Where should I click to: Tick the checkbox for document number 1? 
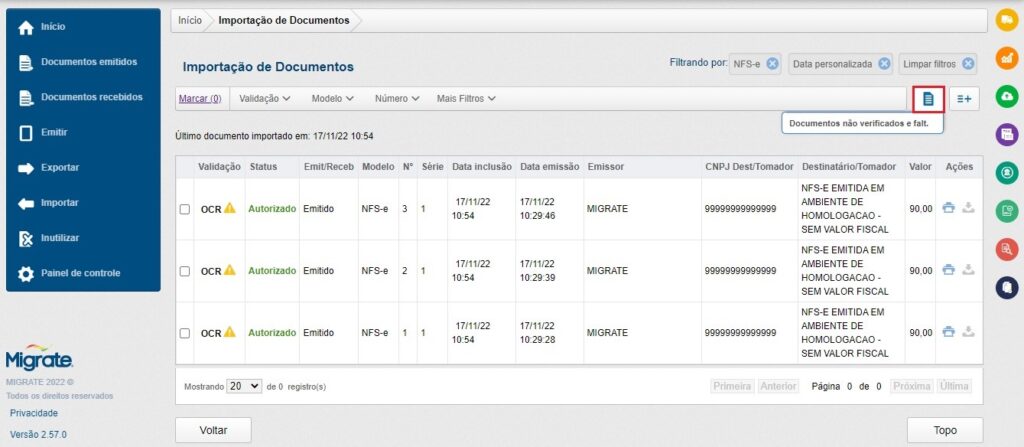click(184, 332)
